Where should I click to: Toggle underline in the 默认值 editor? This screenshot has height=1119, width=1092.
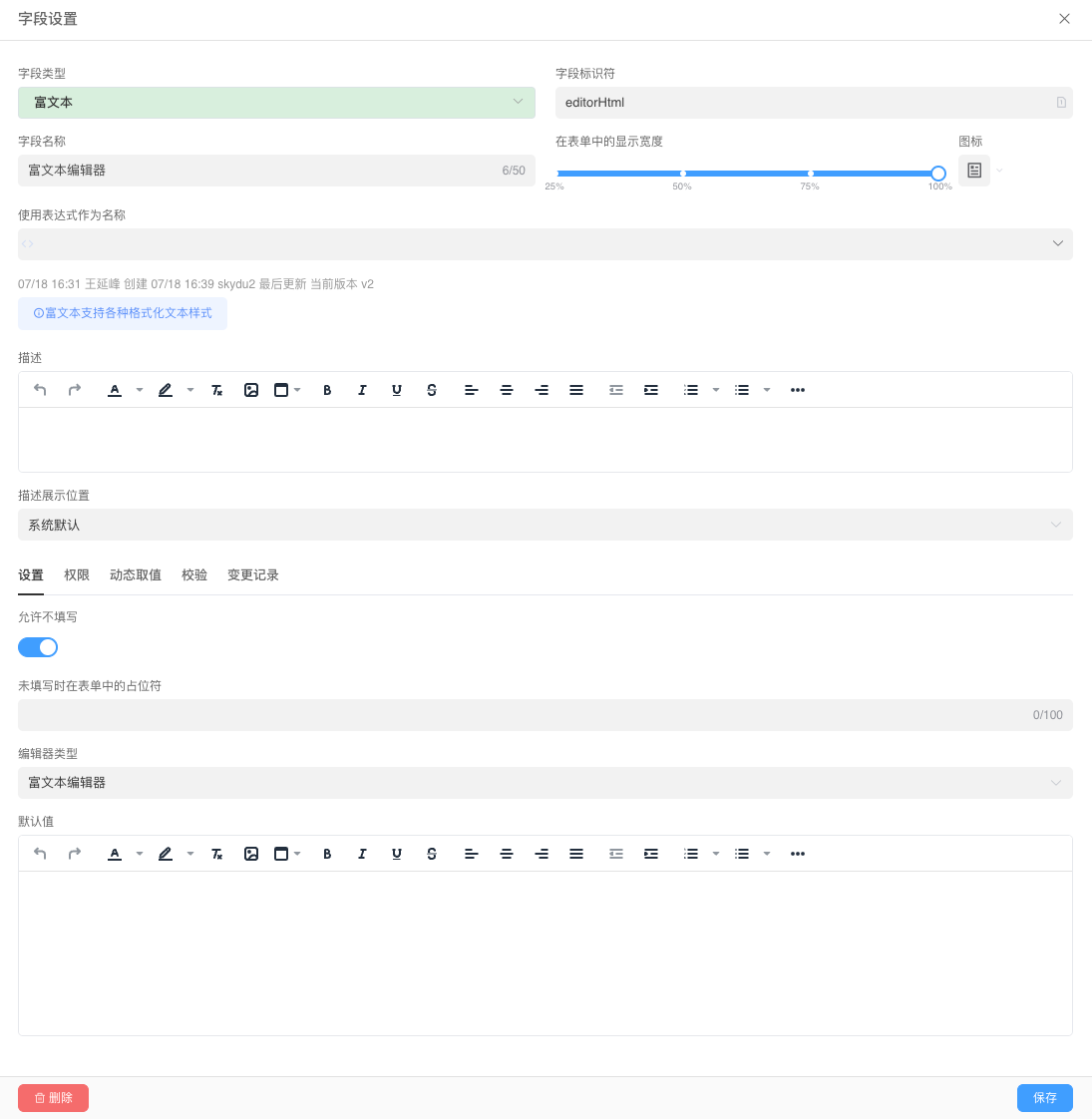pyautogui.click(x=397, y=854)
